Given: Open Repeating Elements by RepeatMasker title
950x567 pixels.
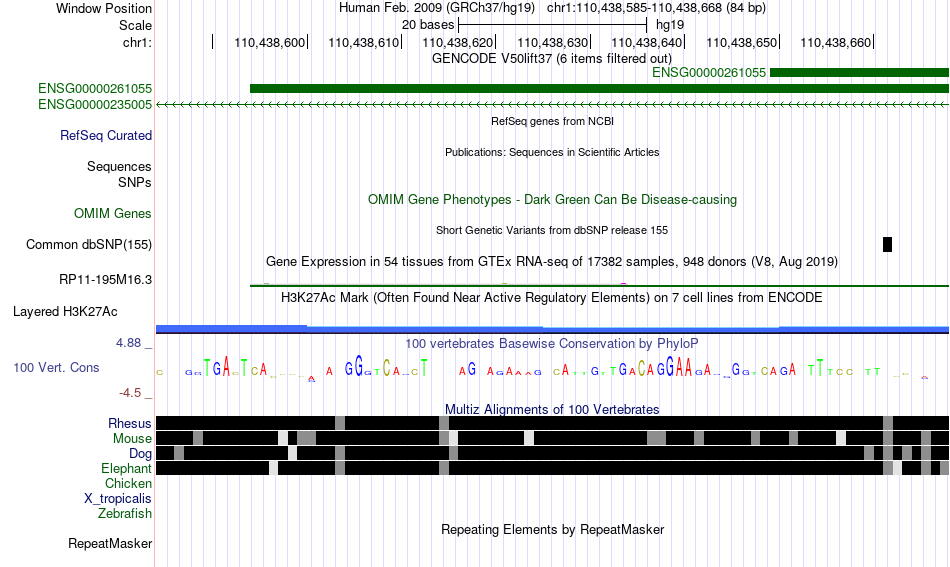Looking at the screenshot, I should click(x=552, y=529).
